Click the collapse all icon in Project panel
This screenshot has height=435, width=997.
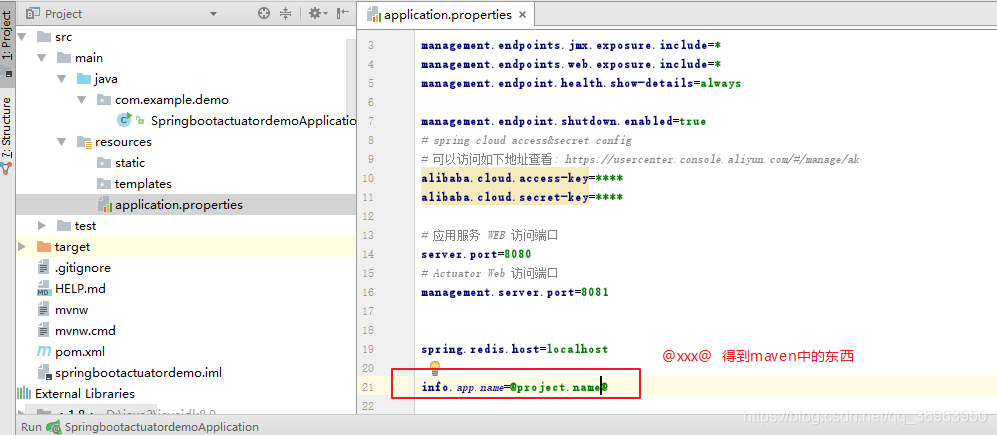click(x=285, y=13)
